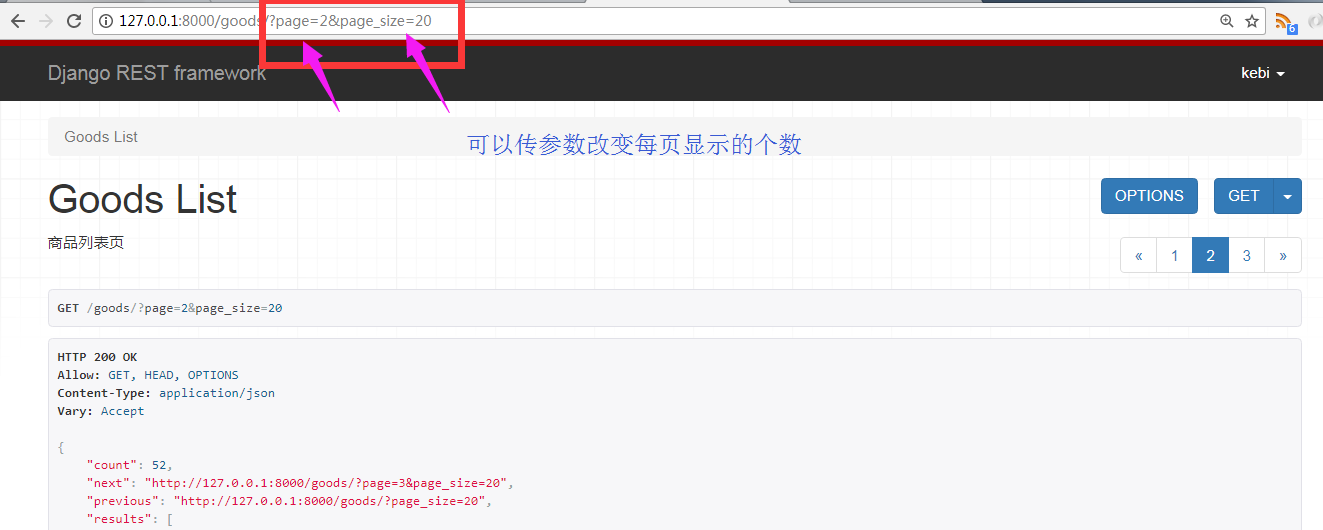Expand the kebi user dropdown
Screen dimensions: 1323x530
[1263, 73]
